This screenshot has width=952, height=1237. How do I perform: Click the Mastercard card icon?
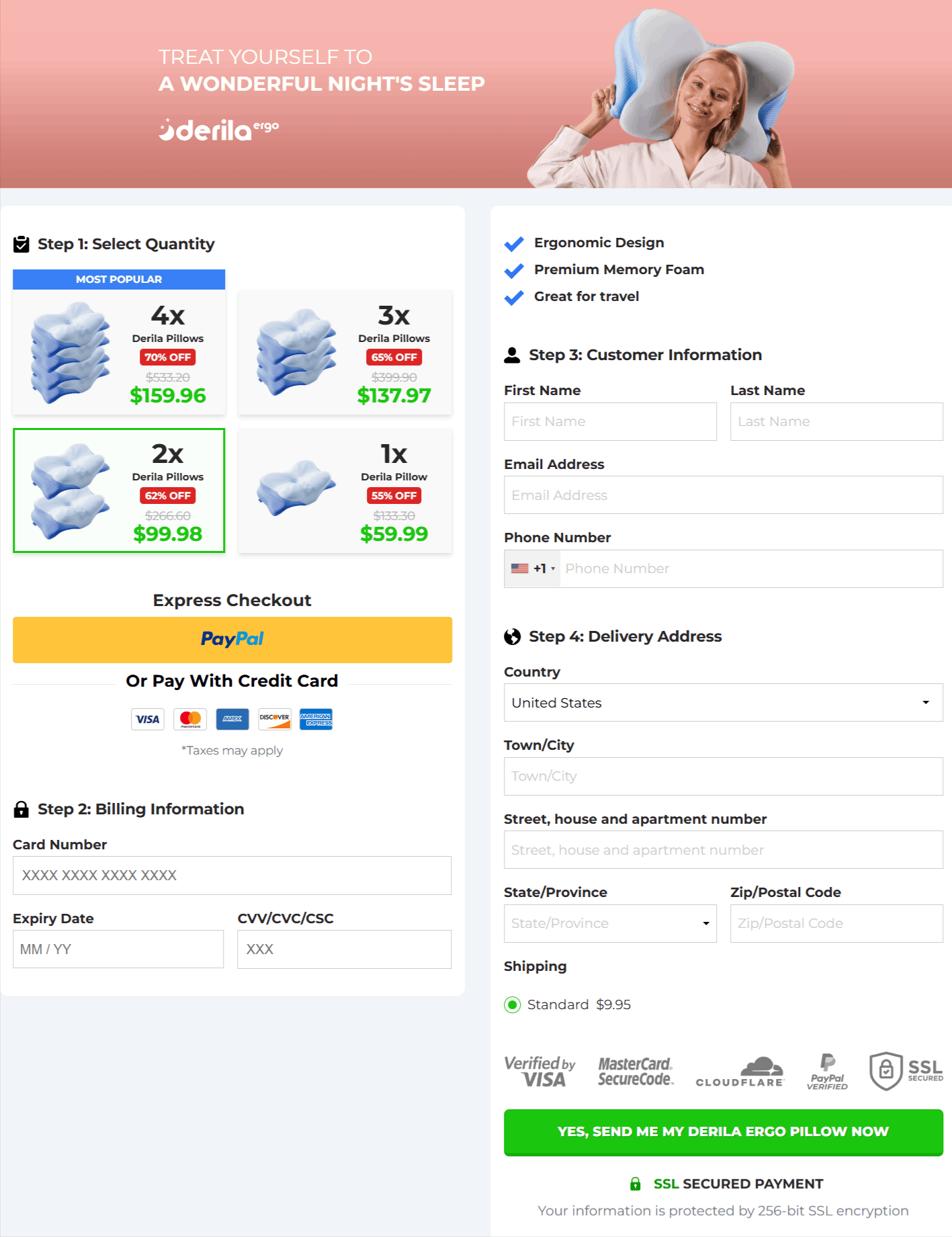pyautogui.click(x=190, y=719)
